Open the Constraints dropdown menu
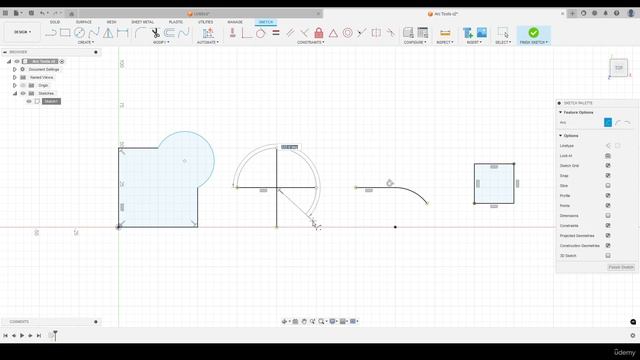Image resolution: width=640 pixels, height=360 pixels. 311,42
